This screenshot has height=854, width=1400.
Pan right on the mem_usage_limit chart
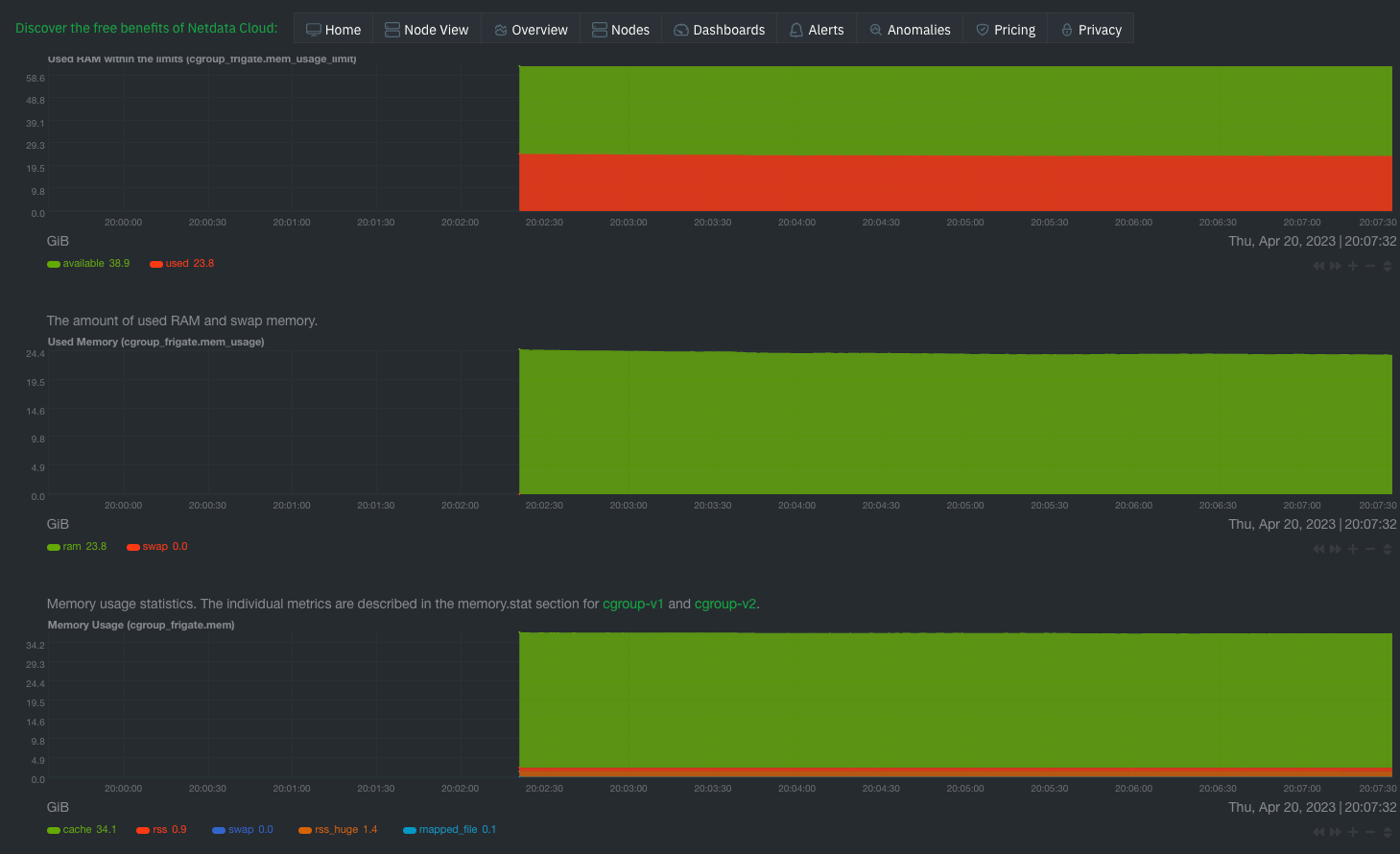point(1335,266)
